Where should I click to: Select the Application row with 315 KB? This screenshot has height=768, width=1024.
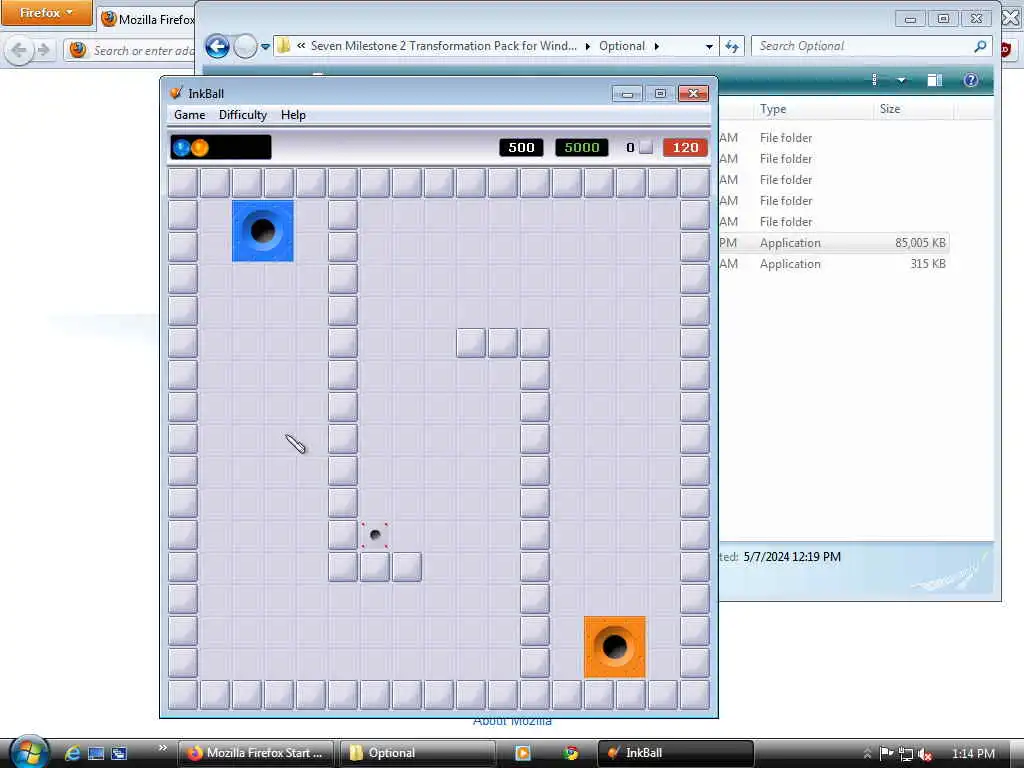(x=834, y=264)
